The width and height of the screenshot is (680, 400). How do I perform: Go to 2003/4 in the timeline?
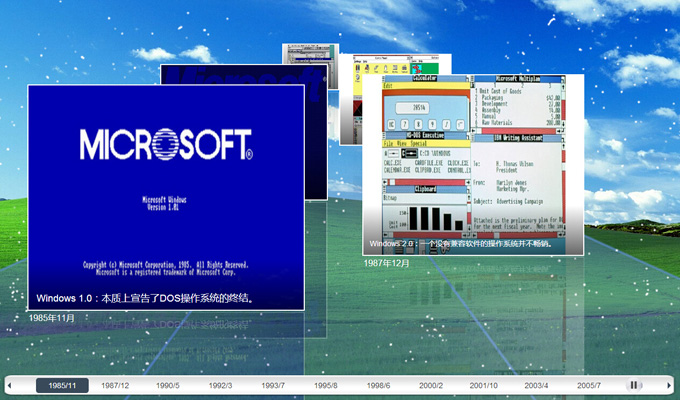(536, 385)
